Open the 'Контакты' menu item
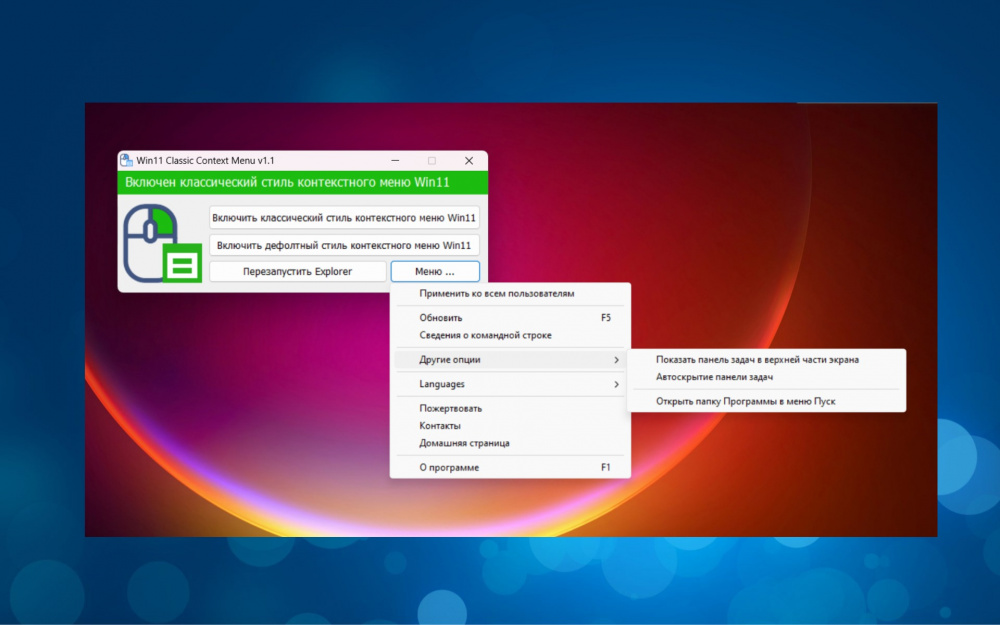 [x=440, y=426]
